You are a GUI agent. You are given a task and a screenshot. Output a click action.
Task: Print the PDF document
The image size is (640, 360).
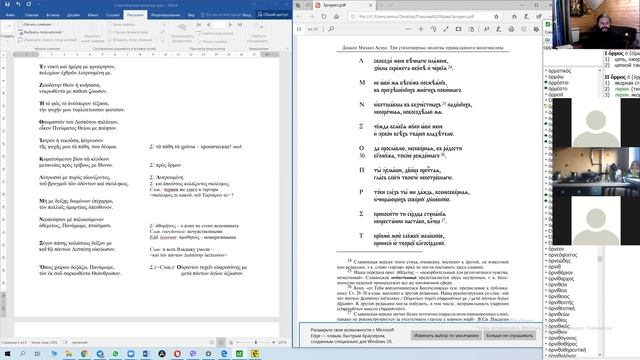pyautogui.click(x=511, y=29)
